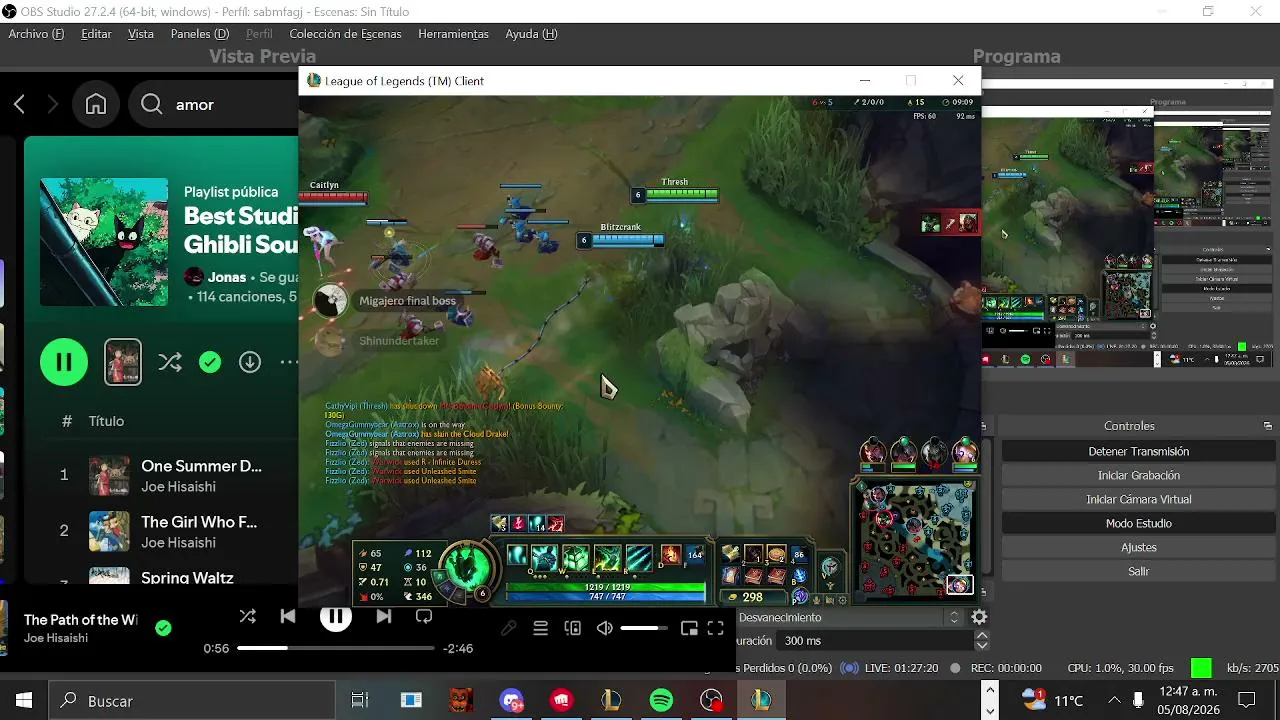Open the Editar menu
Viewport: 1280px width, 720px height.
click(x=96, y=34)
